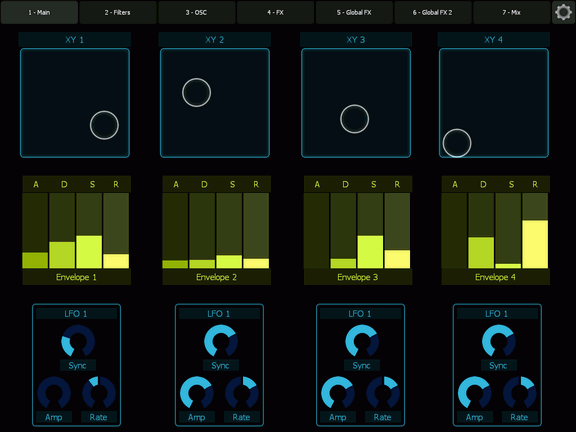
Task: Change Envelope 4 Attack slider
Action: tap(454, 231)
